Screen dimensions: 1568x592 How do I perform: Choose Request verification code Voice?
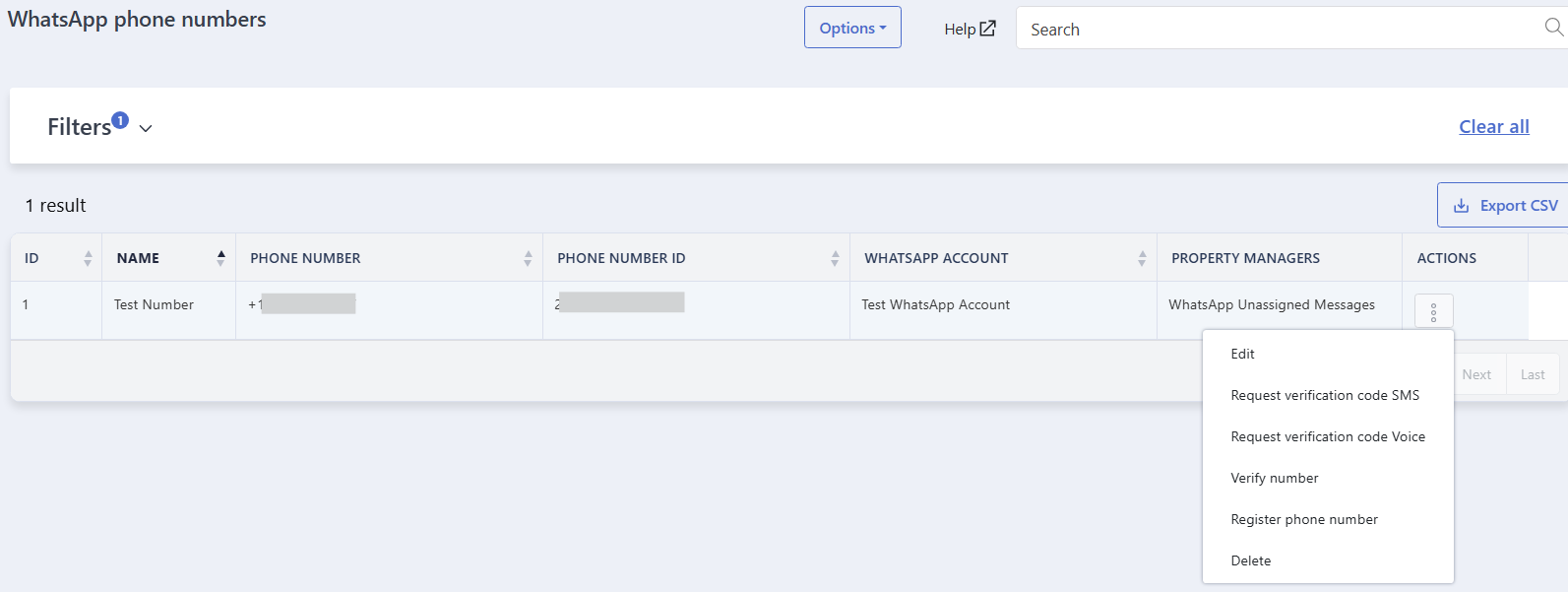1328,436
